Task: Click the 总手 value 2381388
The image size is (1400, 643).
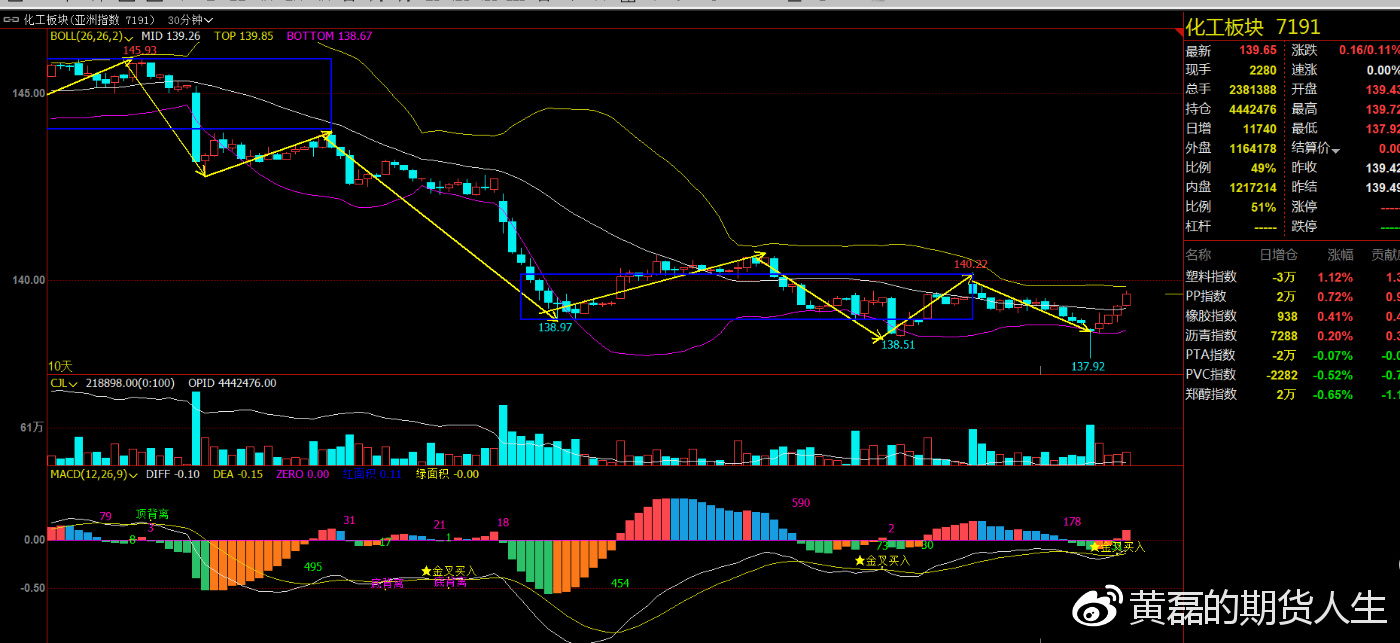Action: click(x=1252, y=89)
